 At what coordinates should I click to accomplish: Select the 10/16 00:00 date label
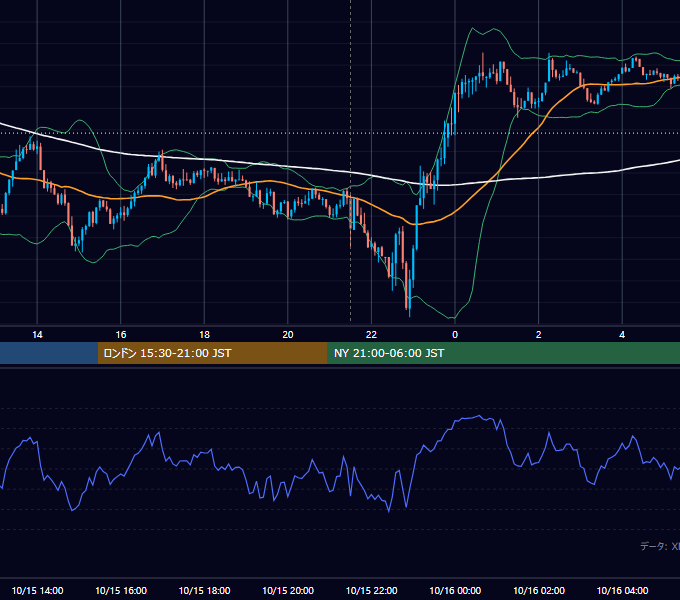(455, 590)
